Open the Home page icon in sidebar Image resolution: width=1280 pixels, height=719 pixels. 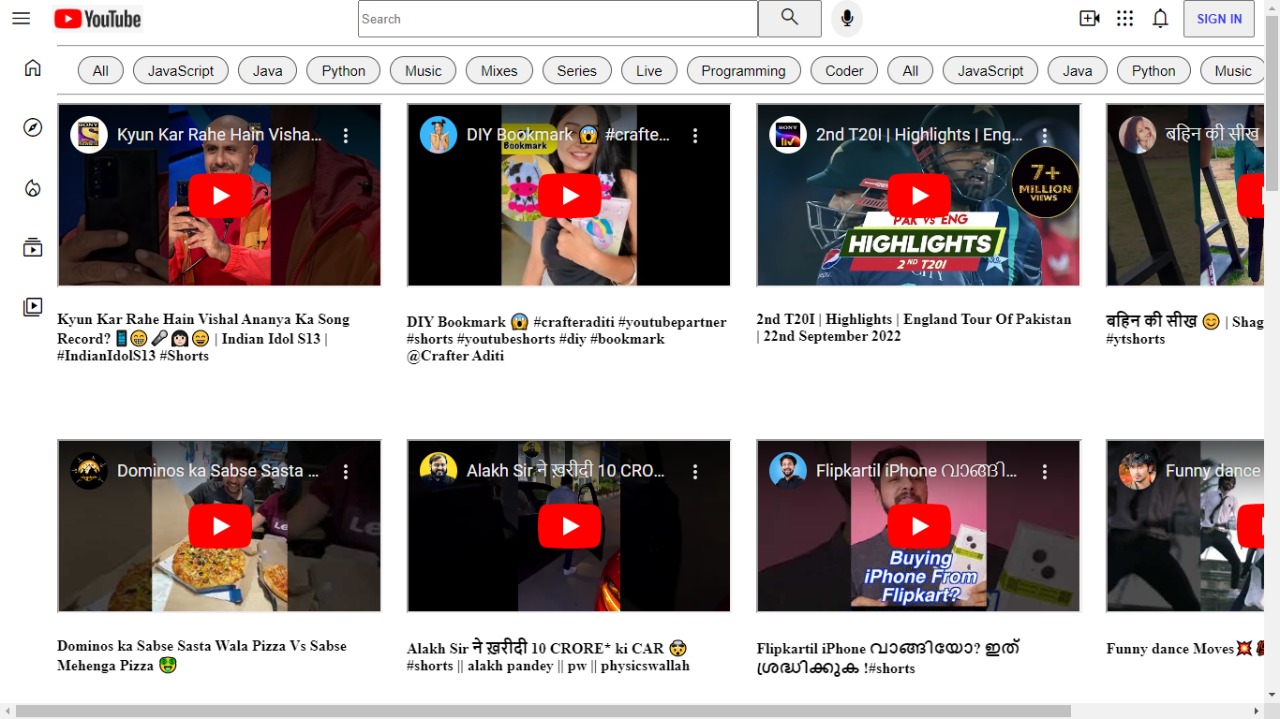click(x=32, y=67)
